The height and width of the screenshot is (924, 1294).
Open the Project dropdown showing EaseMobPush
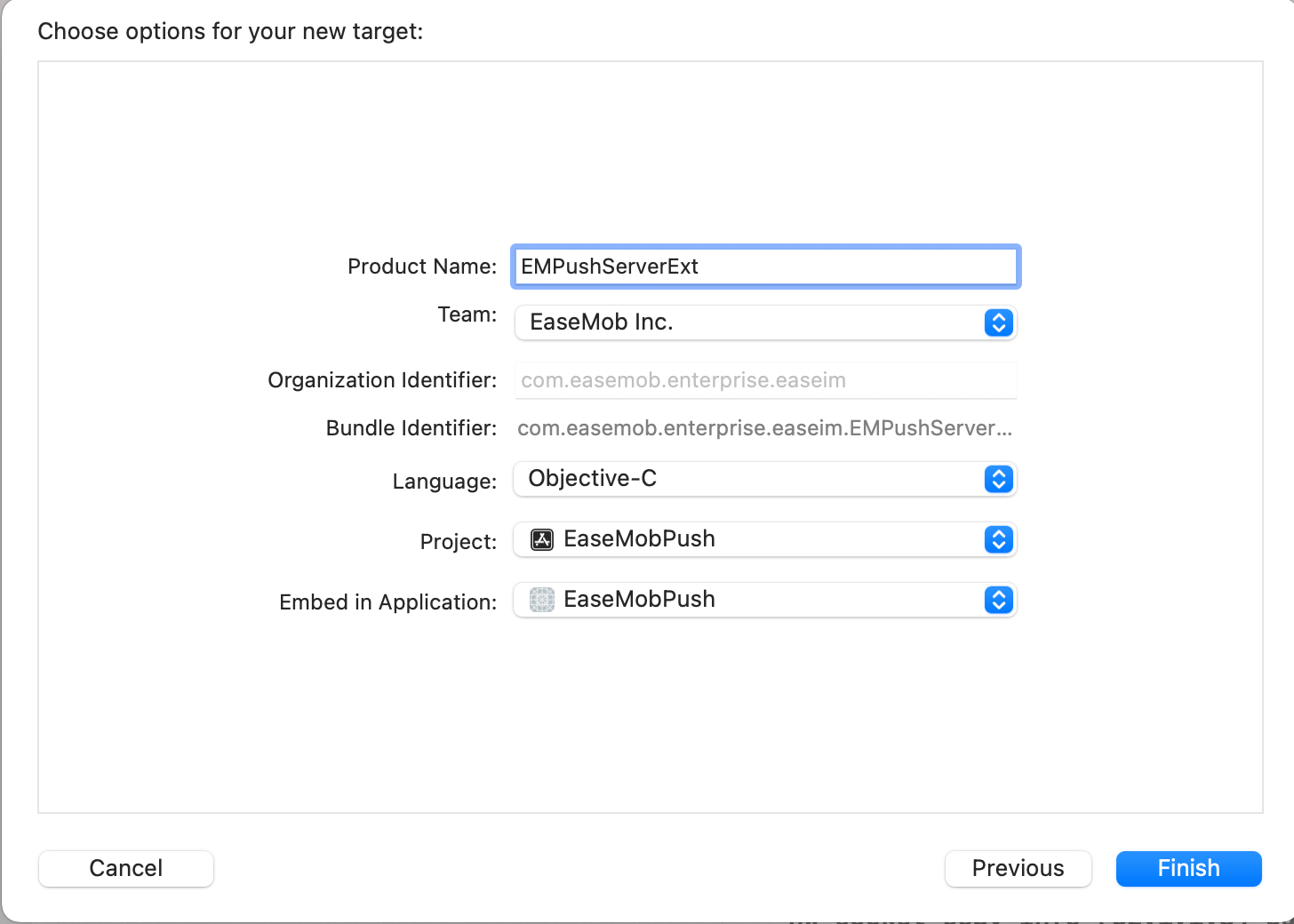[765, 539]
